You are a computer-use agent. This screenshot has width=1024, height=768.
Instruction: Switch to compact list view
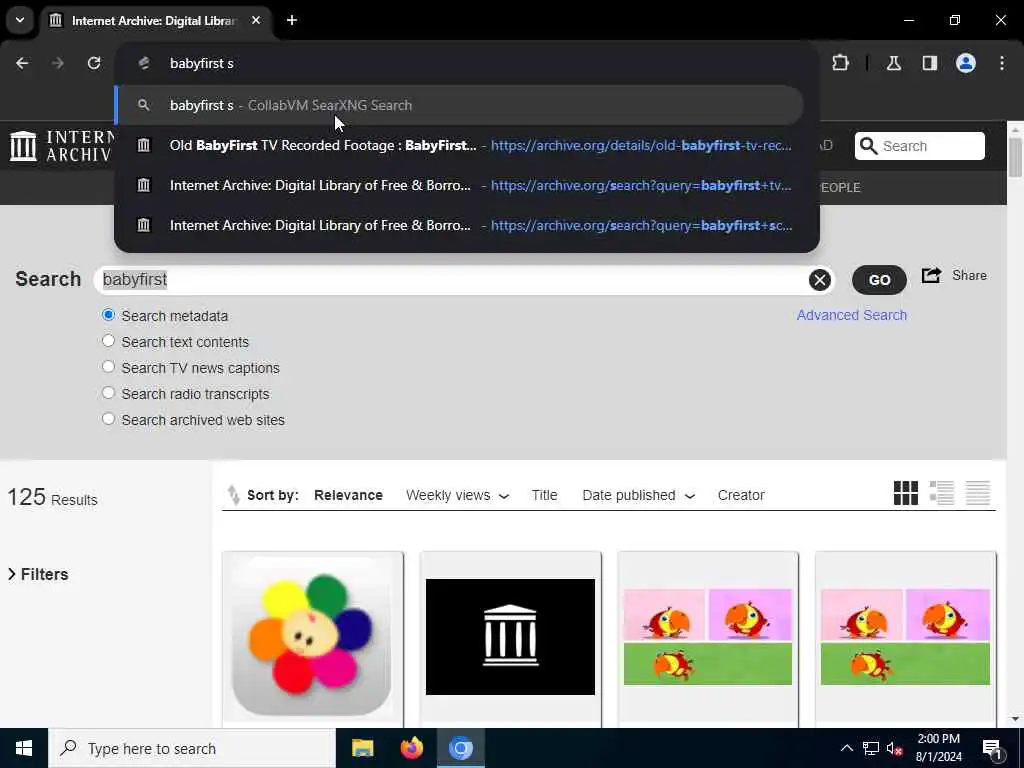coord(978,493)
